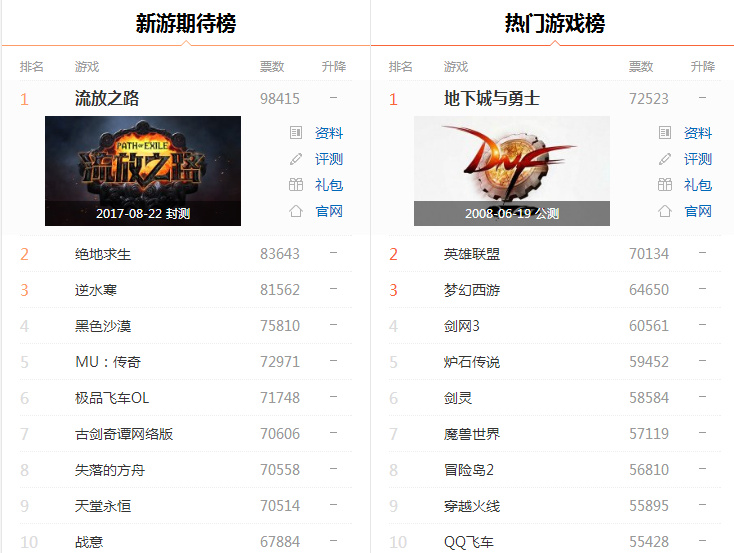
Task: Click the 礼包 gift icon under 地下城与勇士
Action: coord(665,185)
